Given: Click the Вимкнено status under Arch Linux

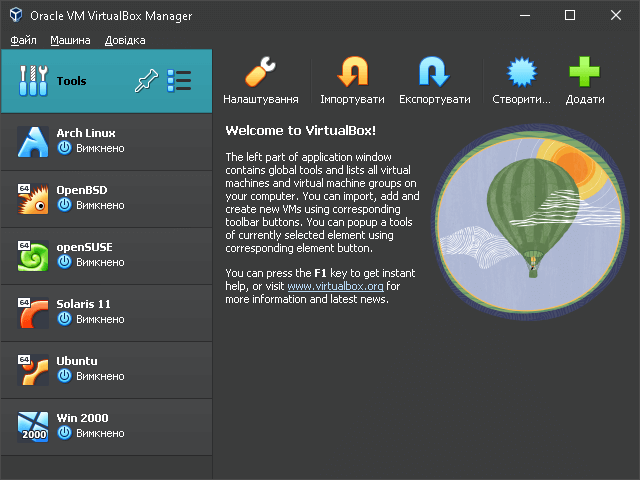Looking at the screenshot, I should [100, 148].
